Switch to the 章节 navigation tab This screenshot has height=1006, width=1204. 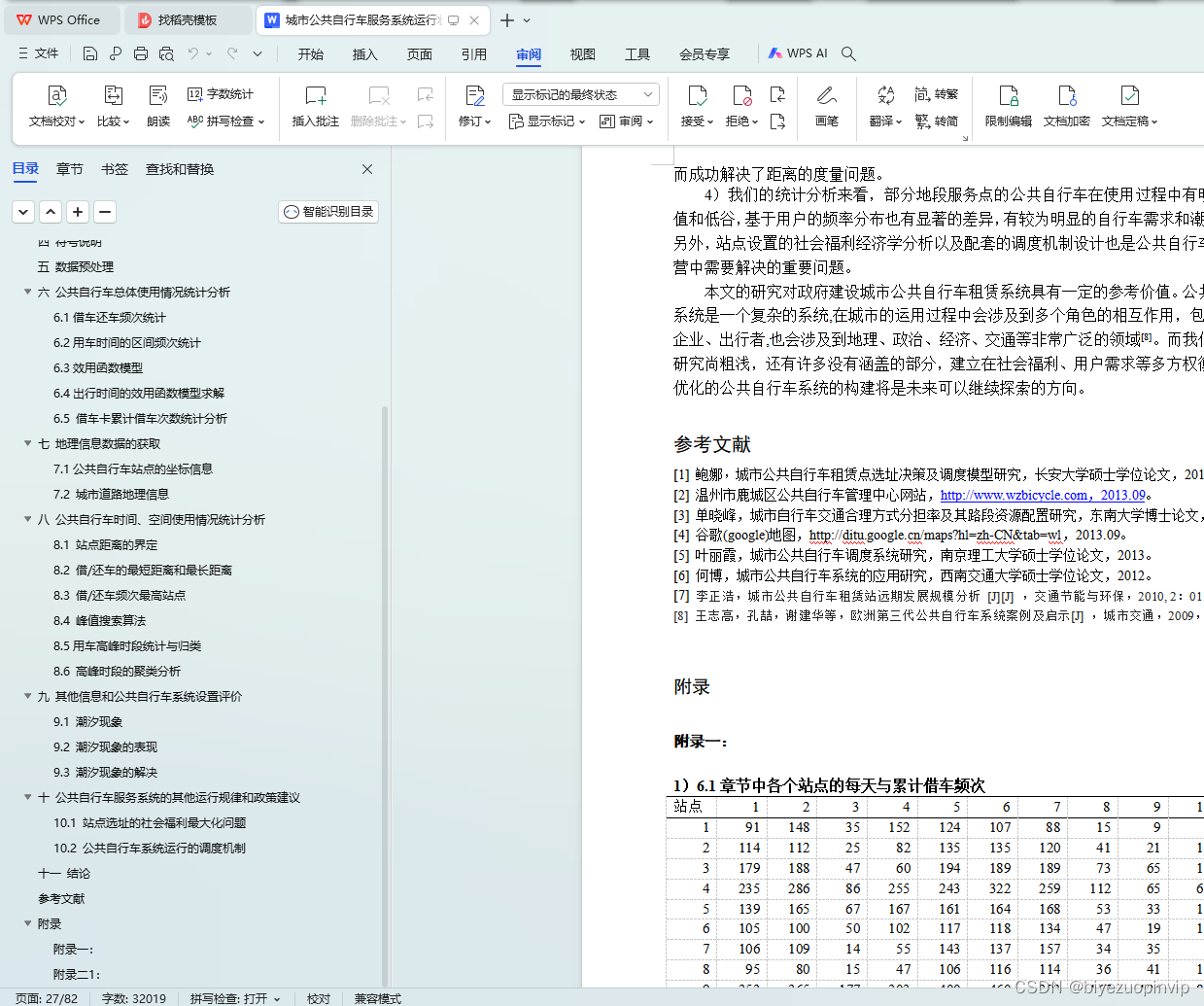point(70,169)
